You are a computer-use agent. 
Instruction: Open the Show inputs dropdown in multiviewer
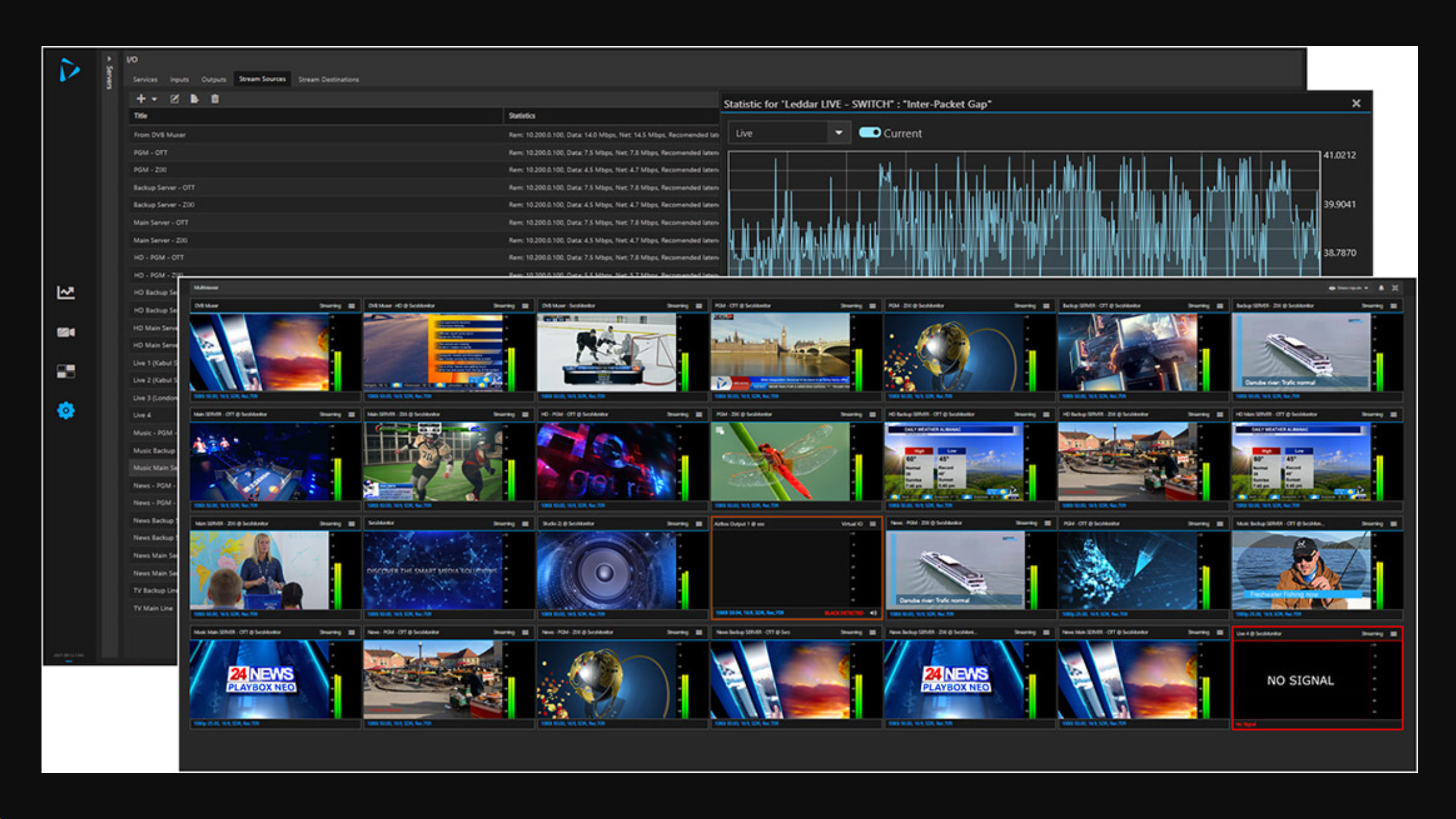click(1348, 288)
